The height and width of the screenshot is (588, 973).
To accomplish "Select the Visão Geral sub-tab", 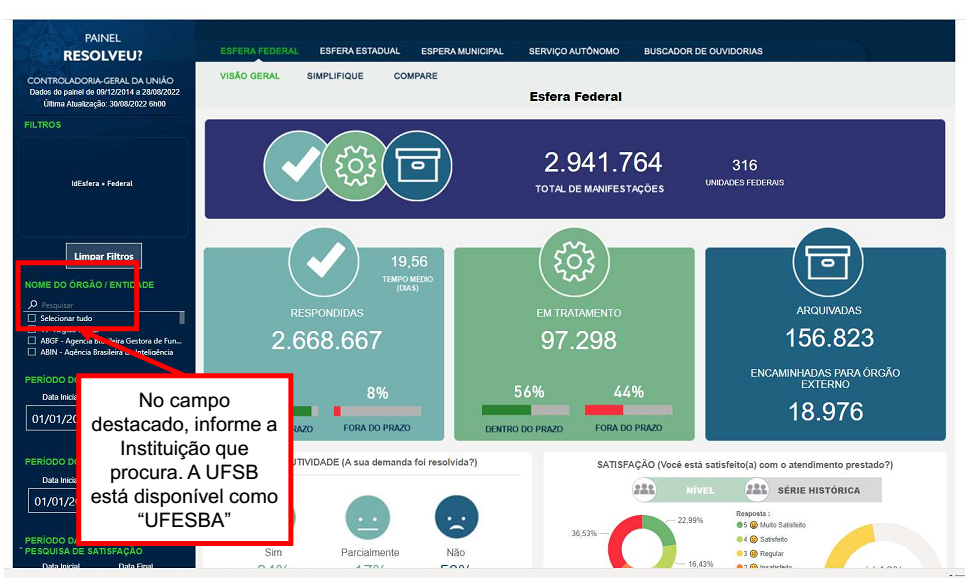I will [249, 76].
